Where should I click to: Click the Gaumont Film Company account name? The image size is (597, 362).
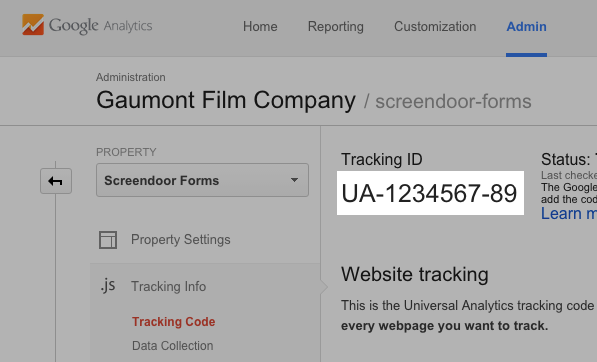pyautogui.click(x=226, y=100)
